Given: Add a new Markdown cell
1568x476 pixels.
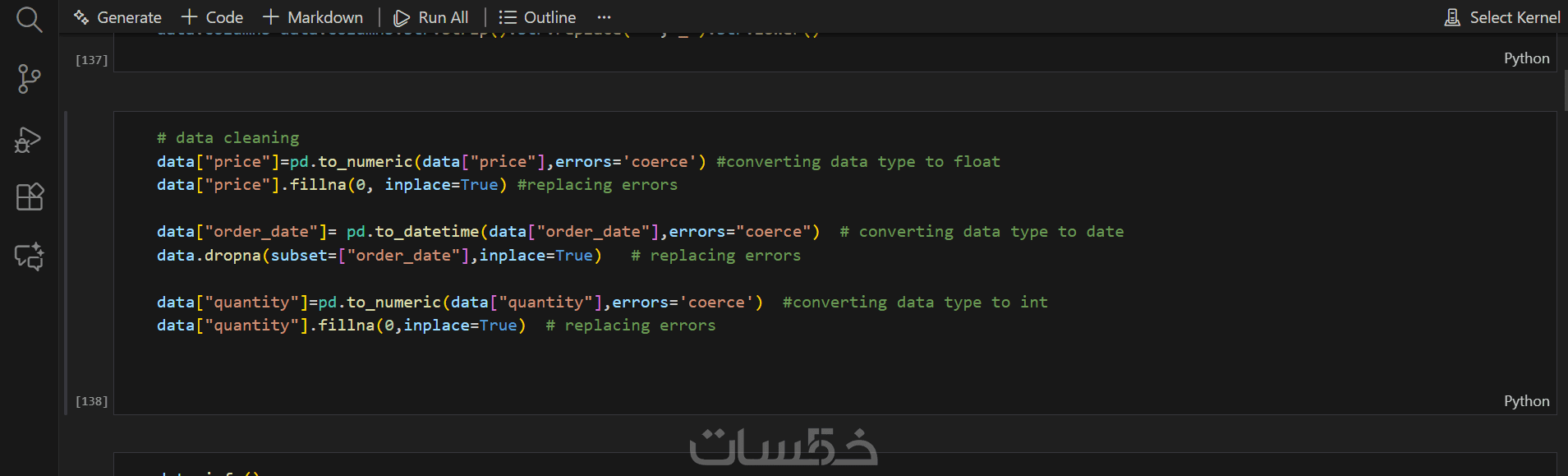Looking at the screenshot, I should click(313, 17).
